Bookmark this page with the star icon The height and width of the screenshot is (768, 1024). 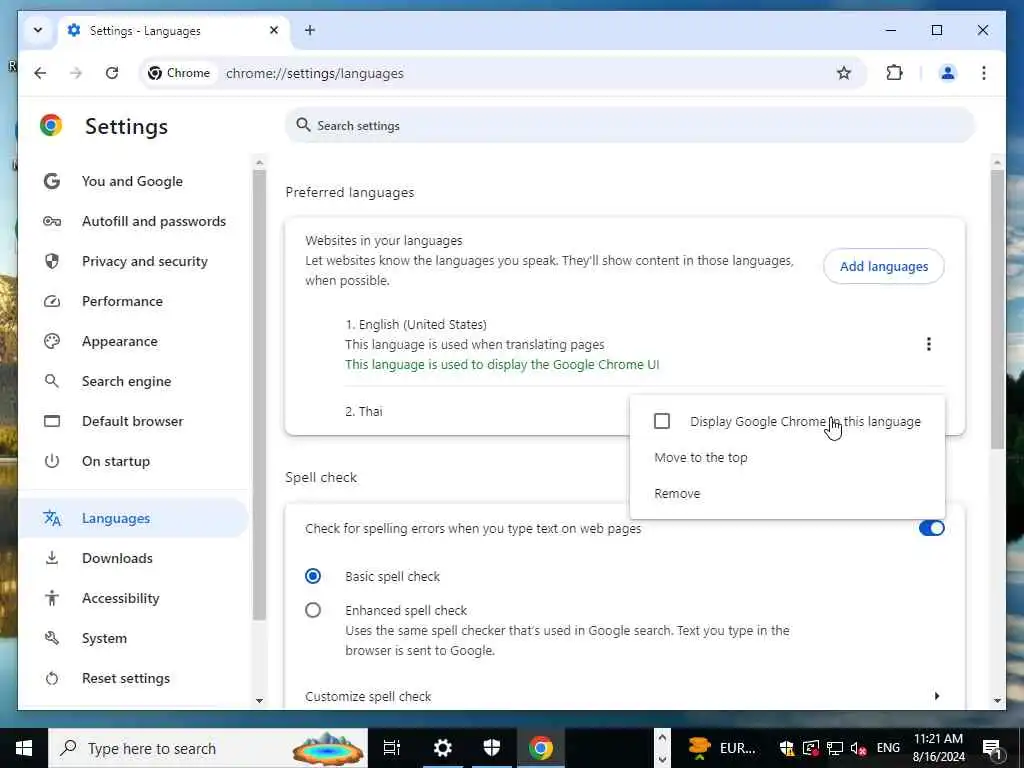[x=844, y=73]
